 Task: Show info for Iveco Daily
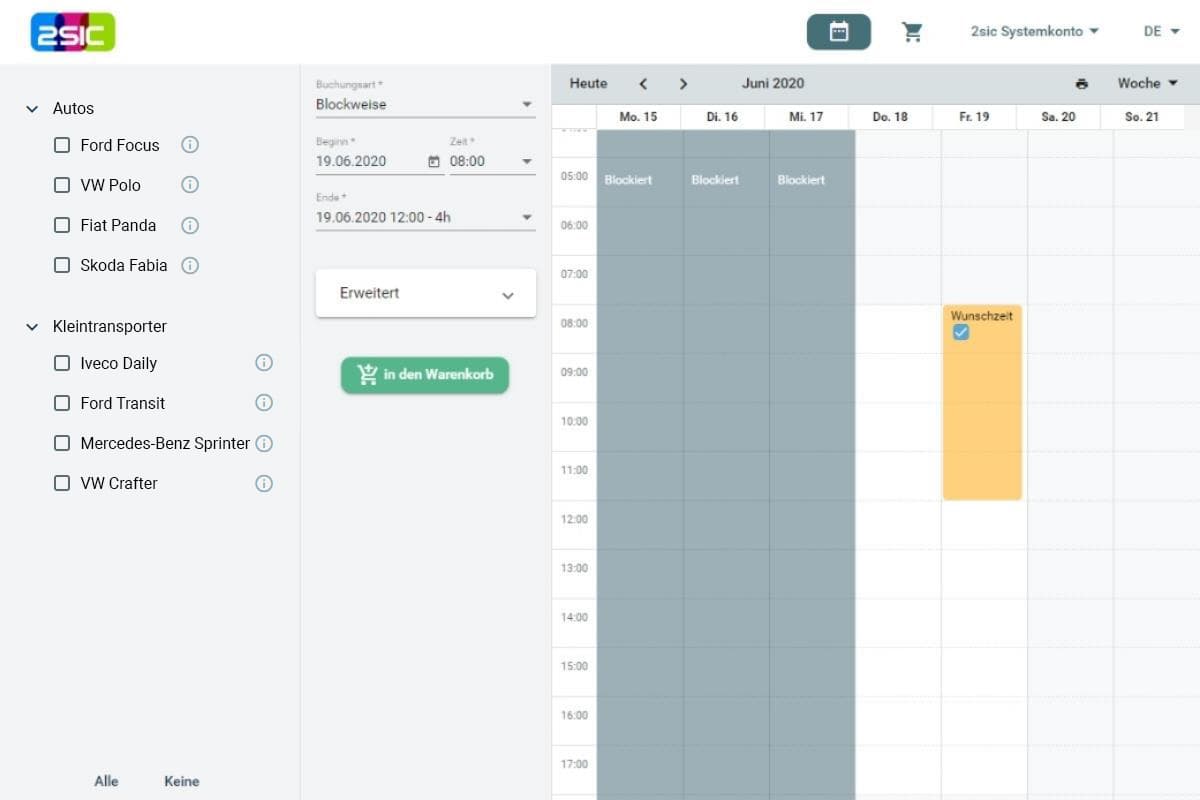click(x=264, y=363)
